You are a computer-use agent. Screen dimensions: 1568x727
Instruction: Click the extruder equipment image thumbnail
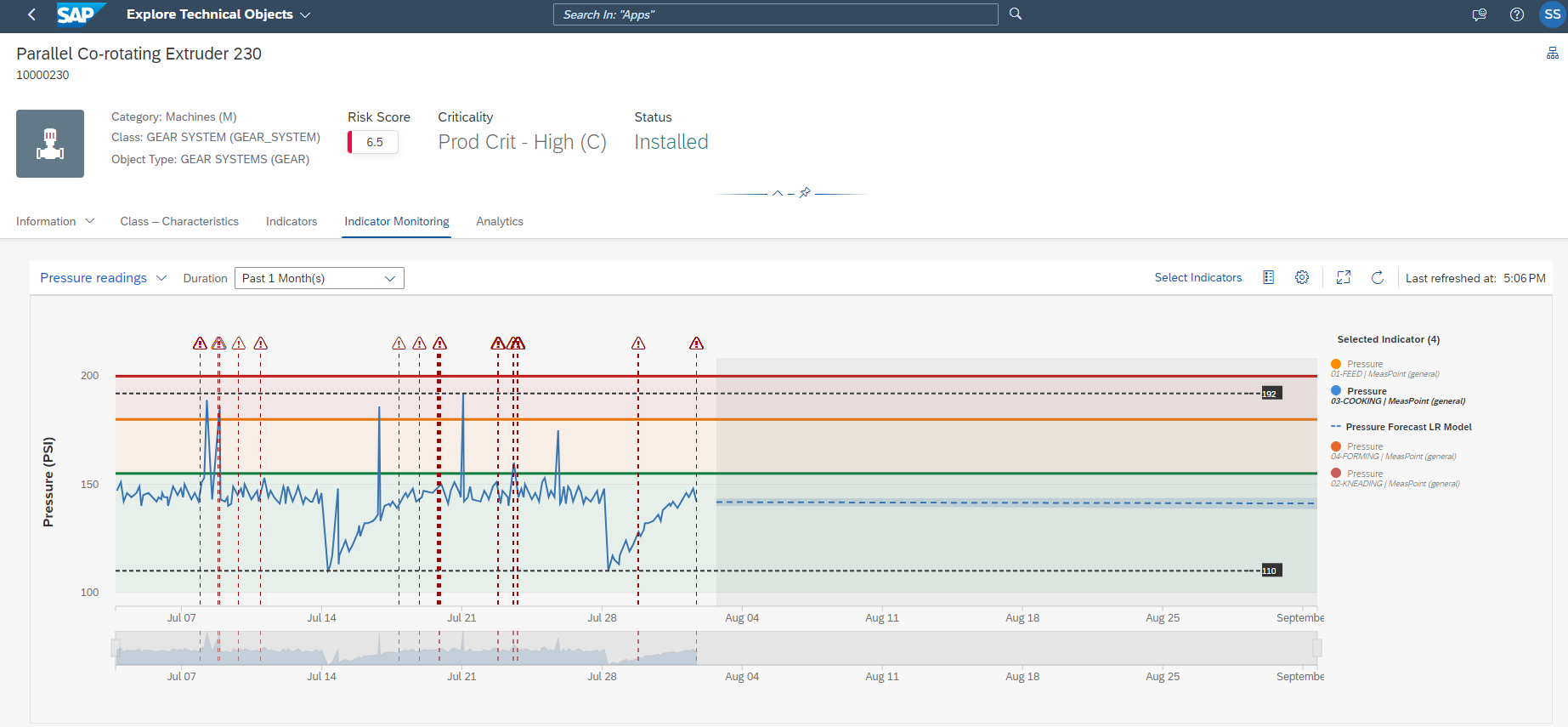click(x=50, y=144)
